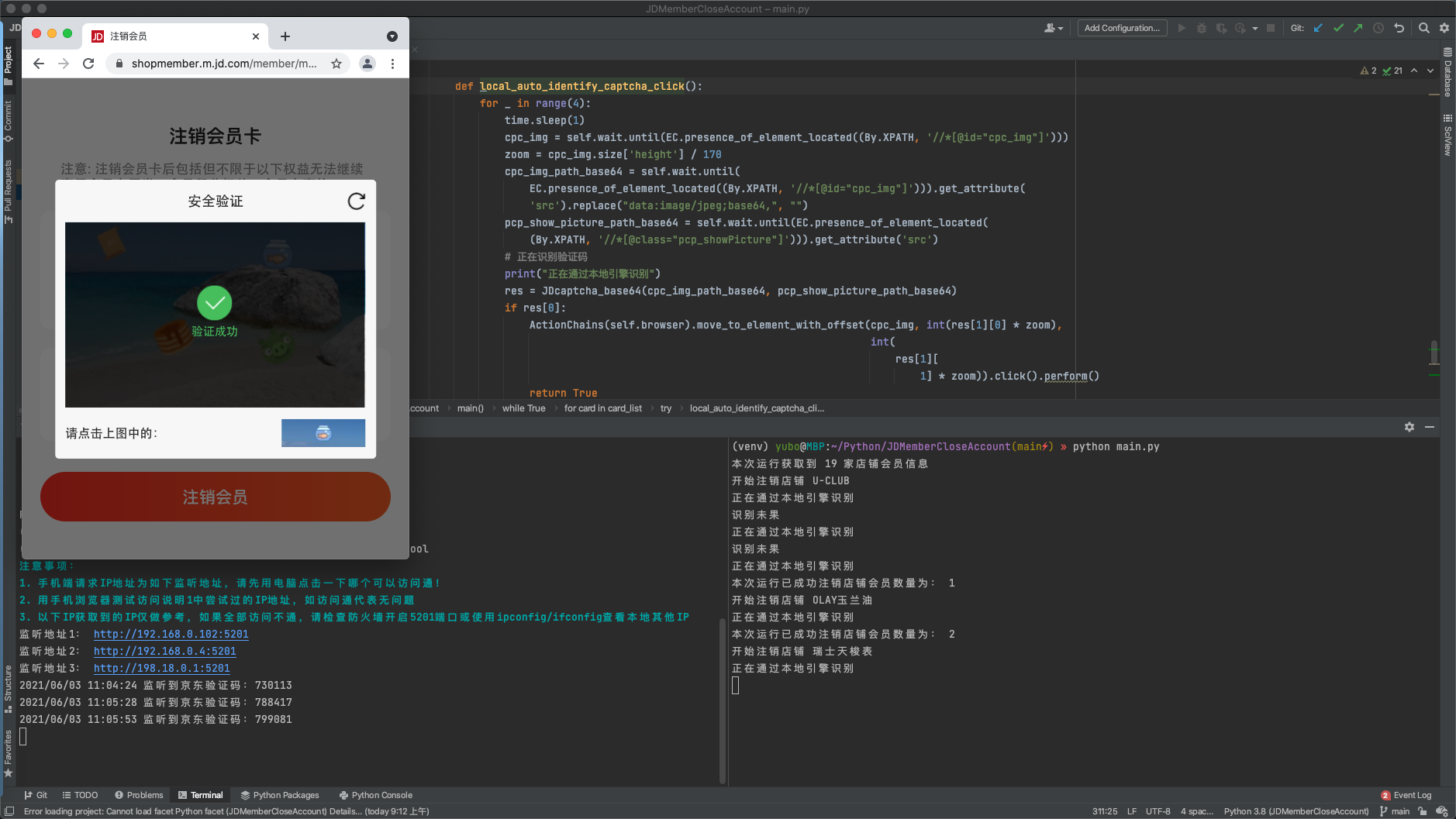Open a new browser tab
1456x819 pixels.
tap(285, 36)
